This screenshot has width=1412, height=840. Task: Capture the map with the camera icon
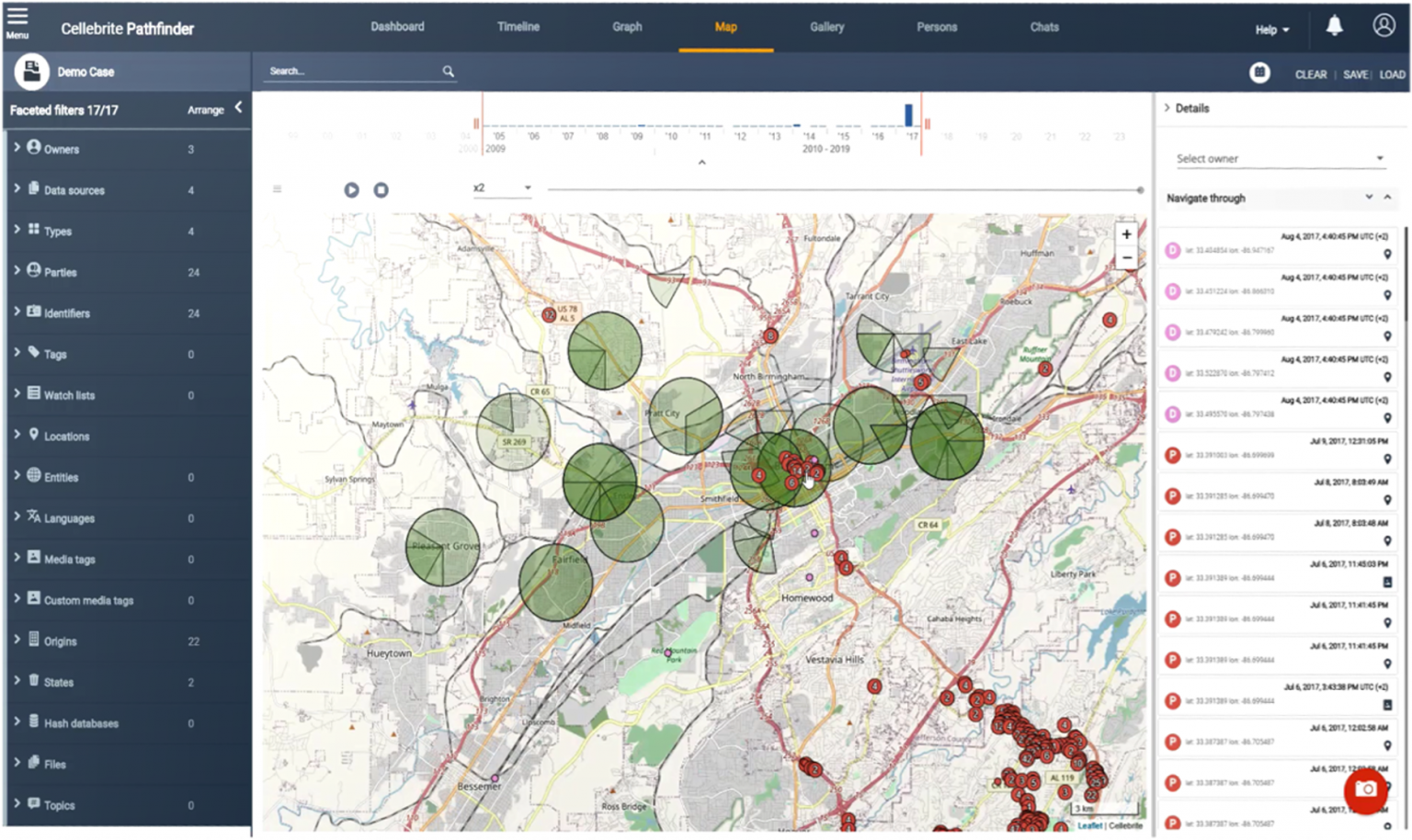click(1364, 790)
